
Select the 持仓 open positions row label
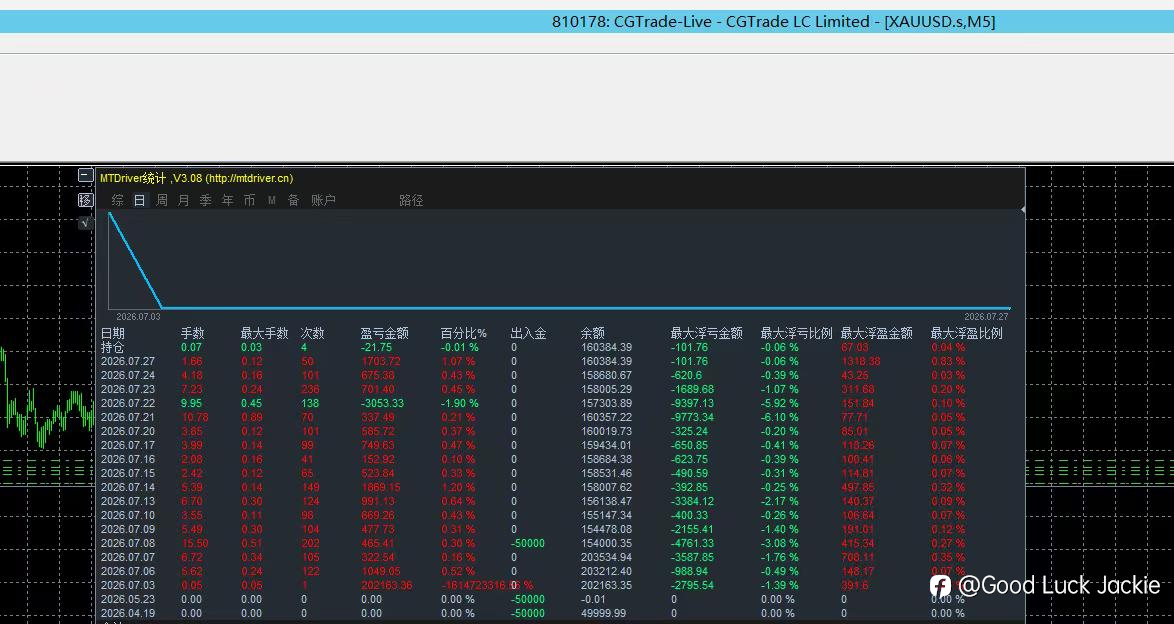tap(113, 348)
